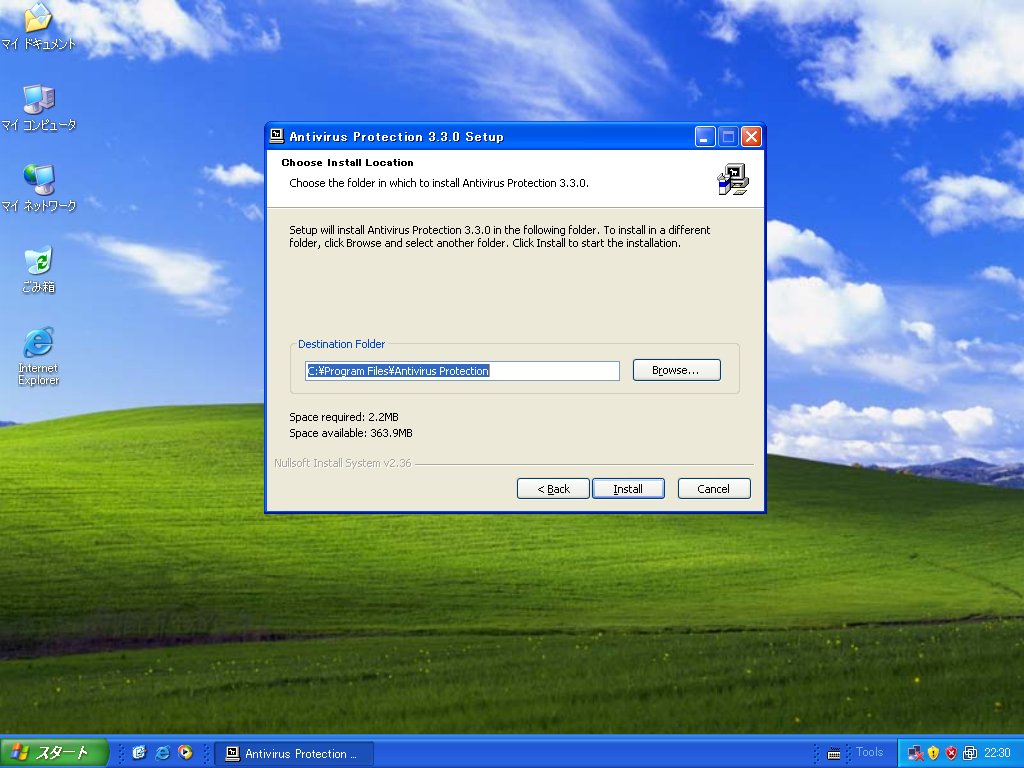Screen dimensions: 1024x768
Task: Click red security alert tray icon
Action: [x=951, y=754]
